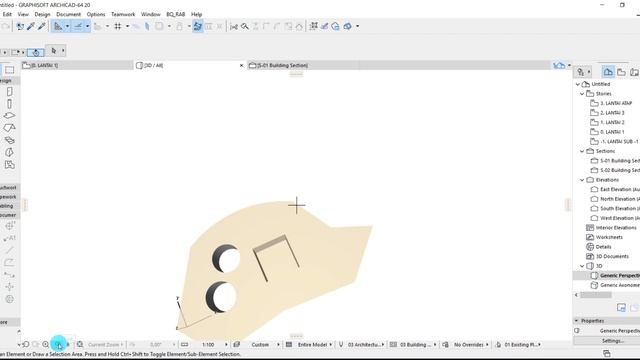Click the Settings... button in Properties
This screenshot has width=640, height=360.
[612, 341]
